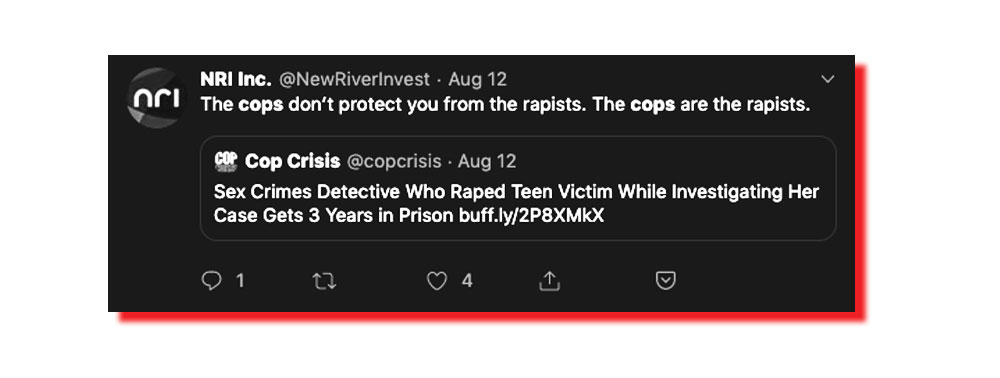Viewport: 1000px width, 378px height.
Task: Click the like count number 4
Action: click(467, 281)
